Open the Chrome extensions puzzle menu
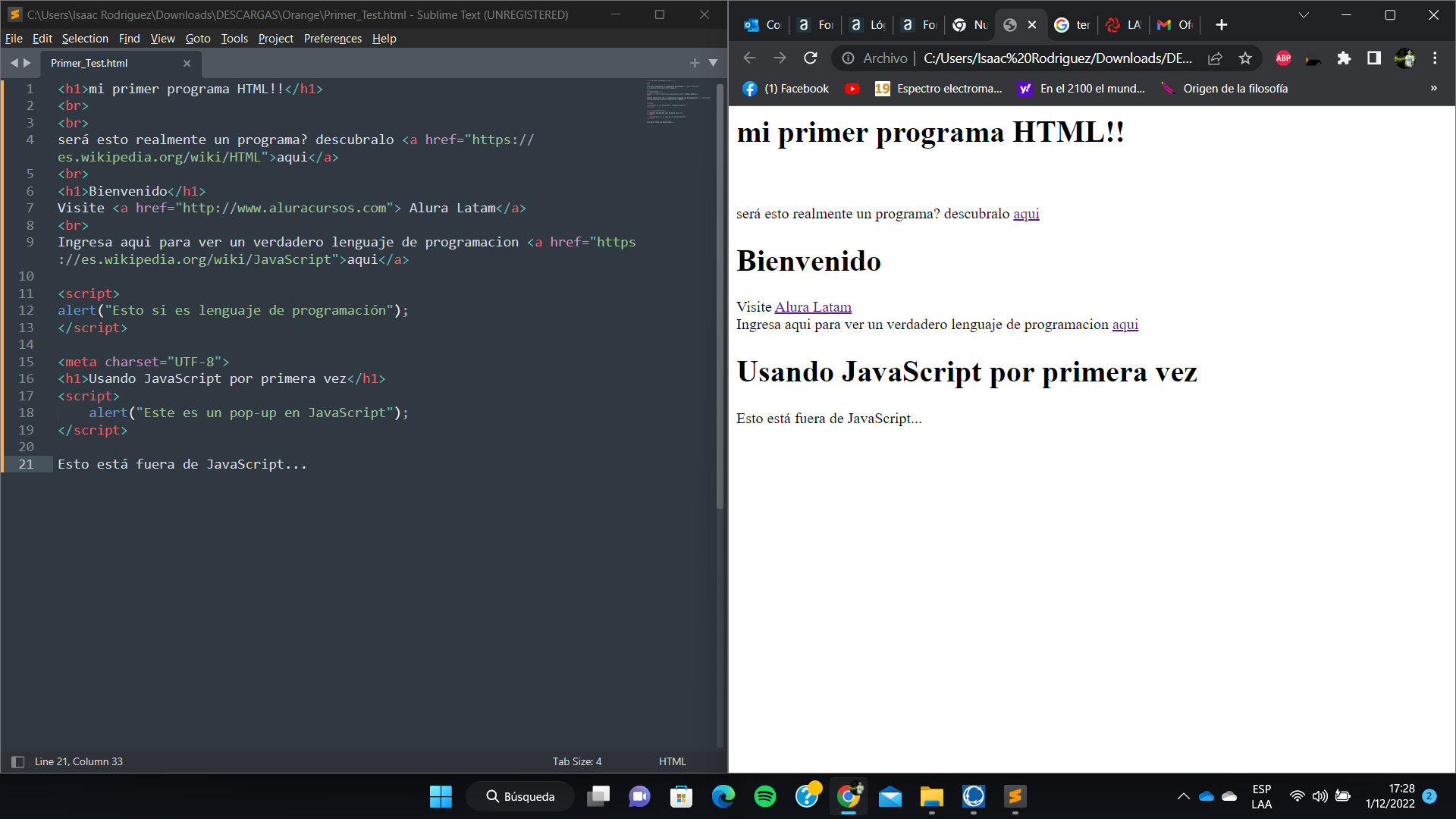The image size is (1456, 819). click(1344, 58)
